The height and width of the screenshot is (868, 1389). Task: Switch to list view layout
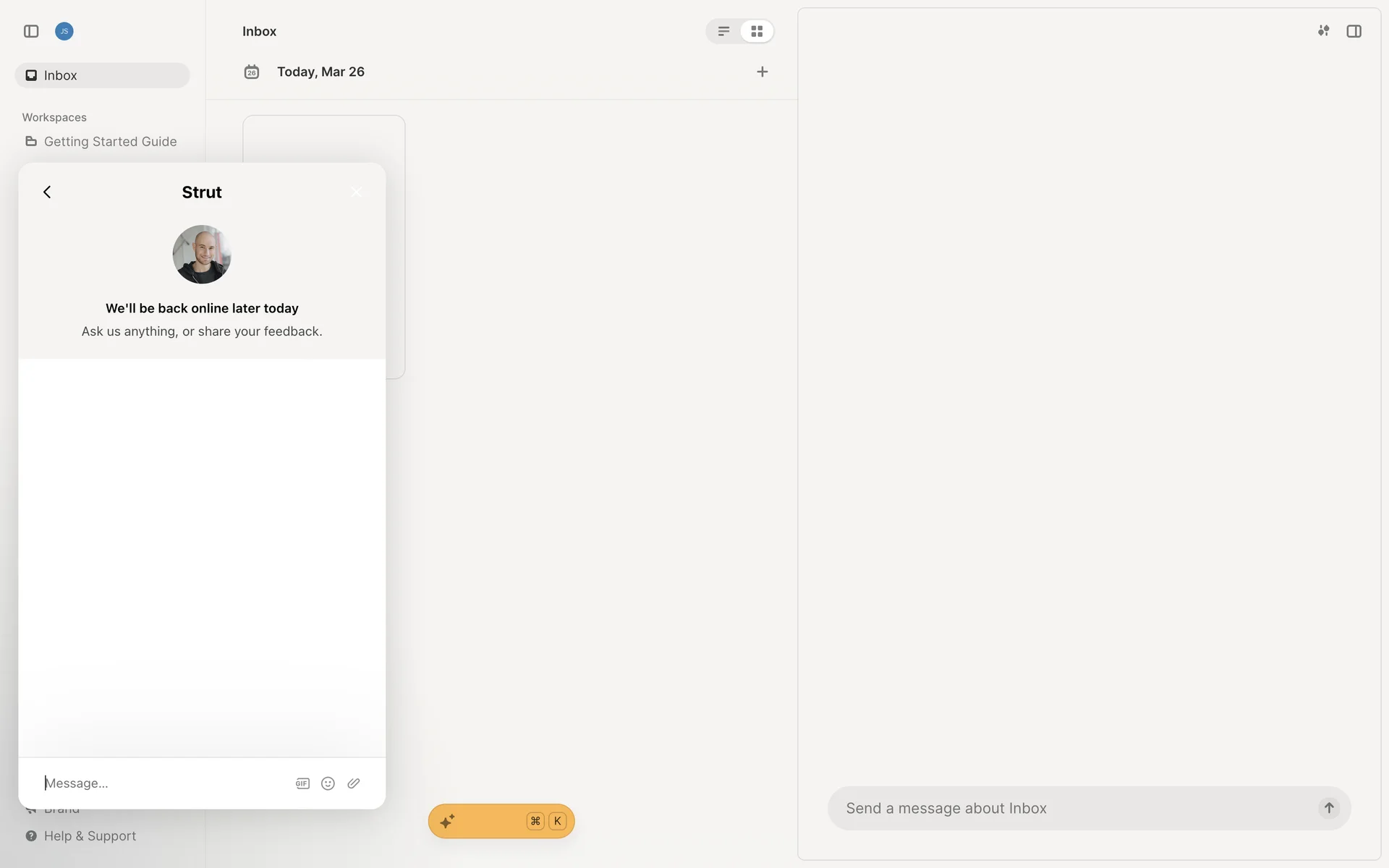(723, 31)
